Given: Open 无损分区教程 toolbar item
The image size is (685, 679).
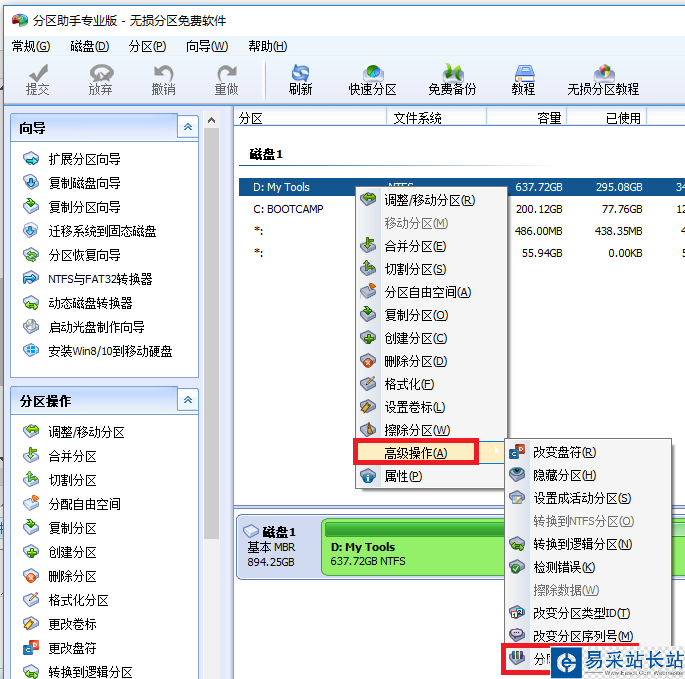Looking at the screenshot, I should (x=603, y=80).
